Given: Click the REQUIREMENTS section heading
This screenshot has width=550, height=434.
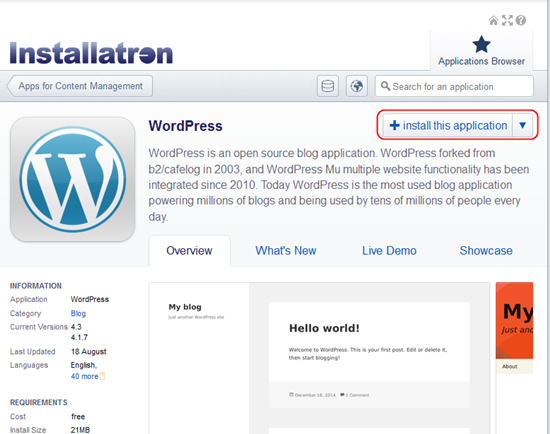Looking at the screenshot, I should click(39, 402).
